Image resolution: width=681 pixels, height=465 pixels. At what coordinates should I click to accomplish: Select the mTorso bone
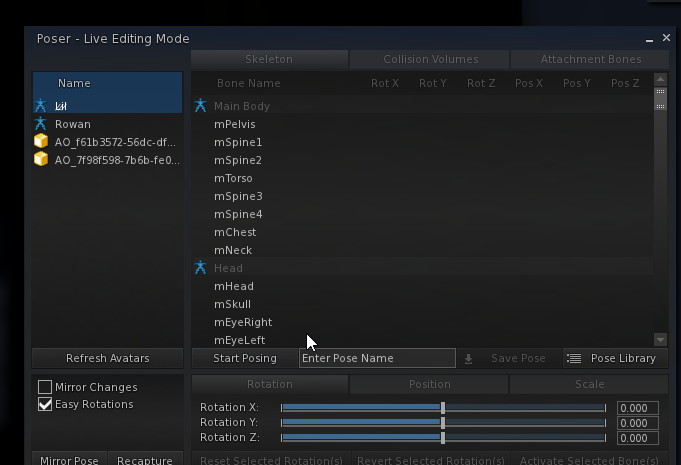[423, 178]
